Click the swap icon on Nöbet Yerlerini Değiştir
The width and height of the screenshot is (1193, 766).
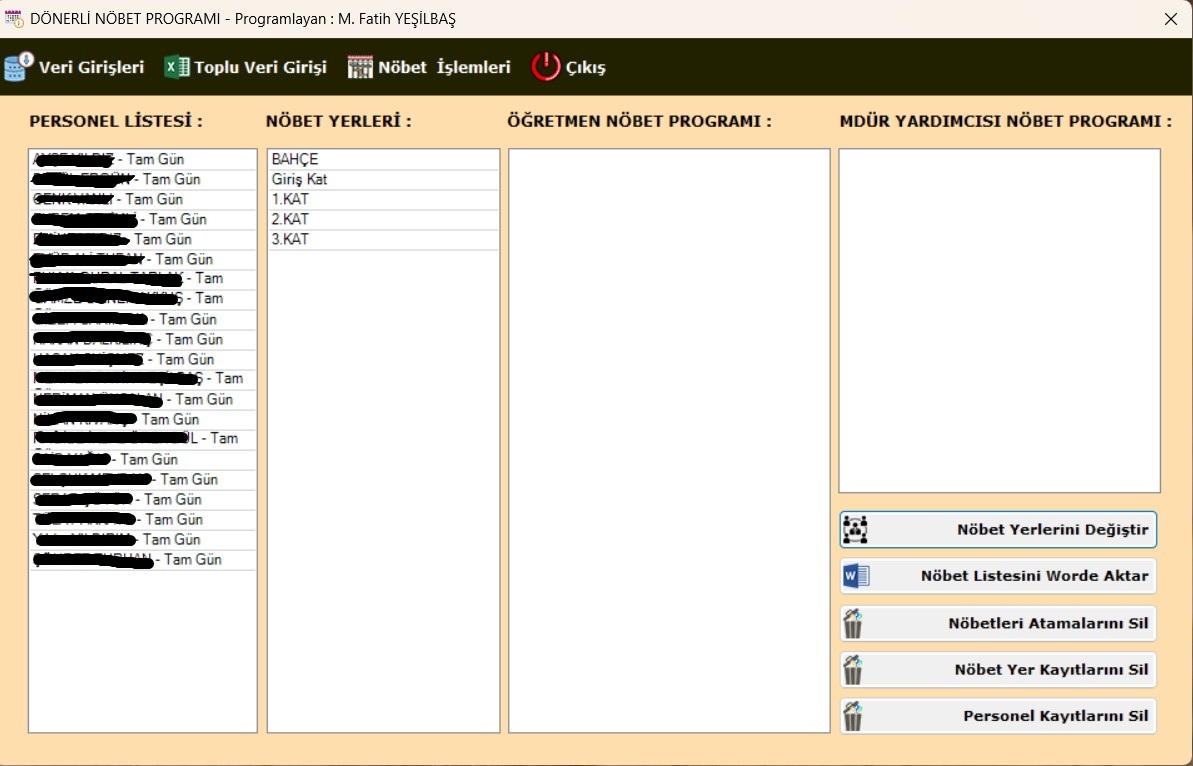(855, 530)
